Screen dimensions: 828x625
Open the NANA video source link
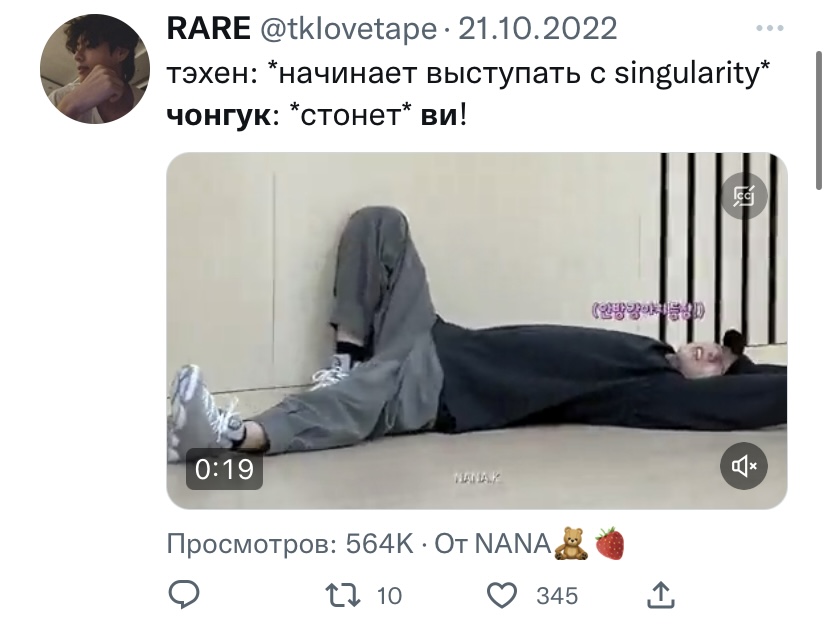(550, 544)
